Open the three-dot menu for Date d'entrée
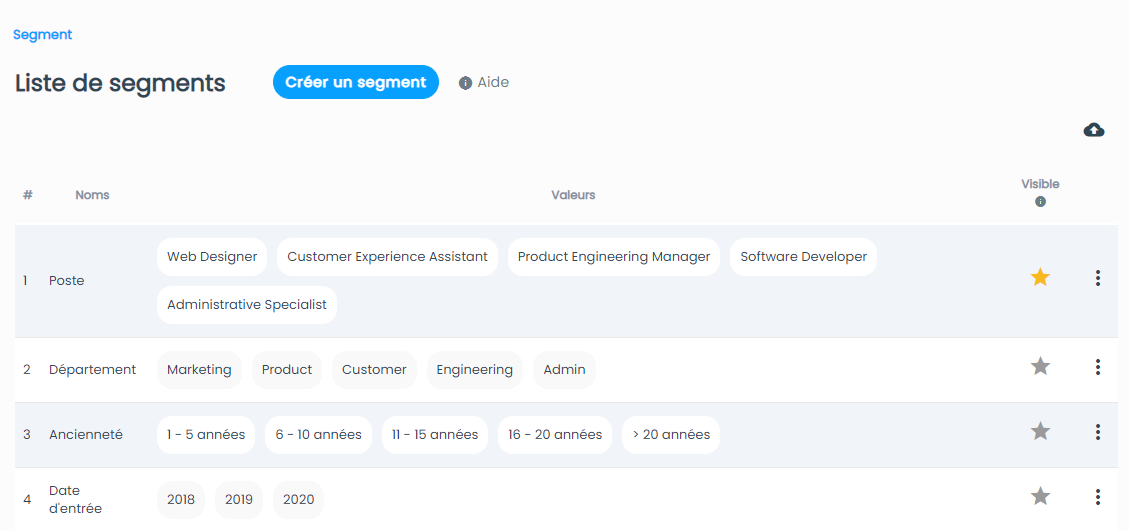The image size is (1129, 531). 1097,497
